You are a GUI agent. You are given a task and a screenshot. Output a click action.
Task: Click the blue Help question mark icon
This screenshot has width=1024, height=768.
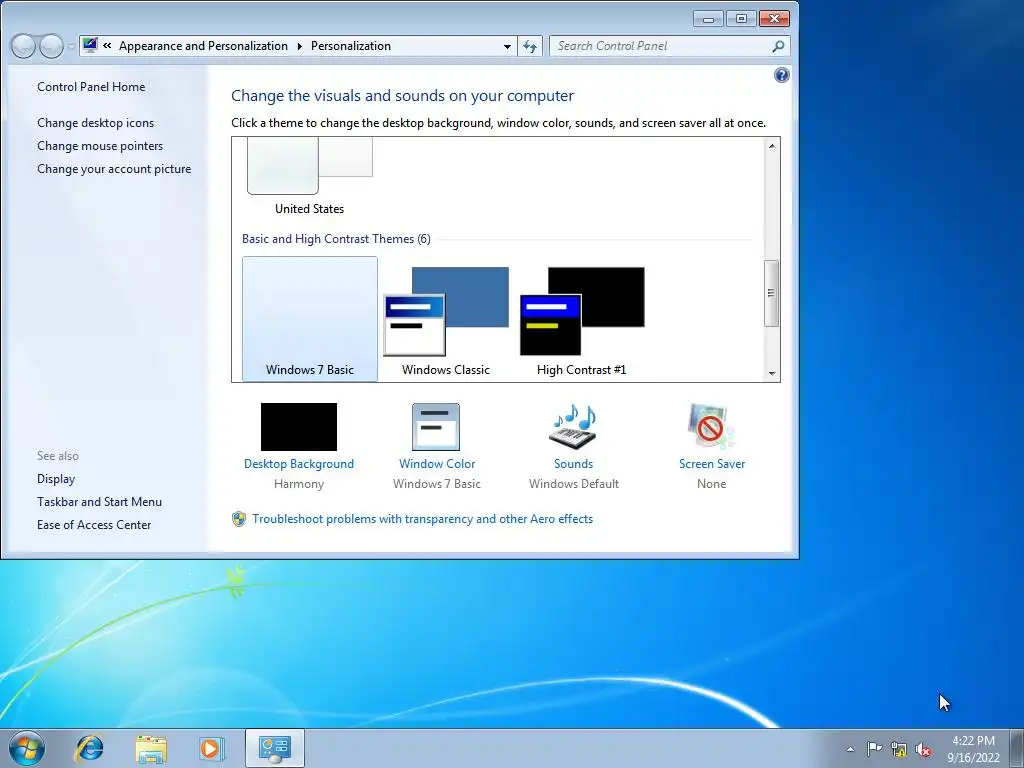pos(781,75)
